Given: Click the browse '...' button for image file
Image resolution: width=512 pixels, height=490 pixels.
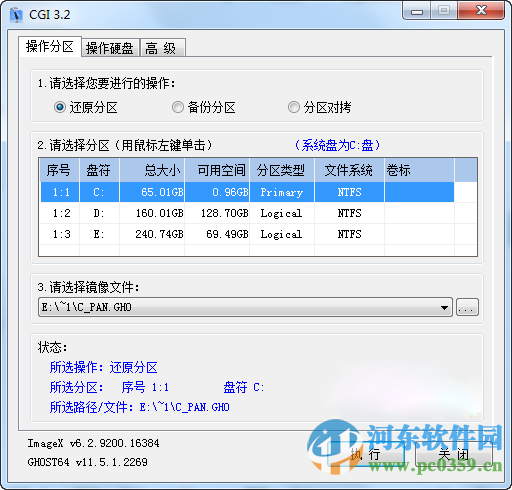Looking at the screenshot, I should point(467,307).
